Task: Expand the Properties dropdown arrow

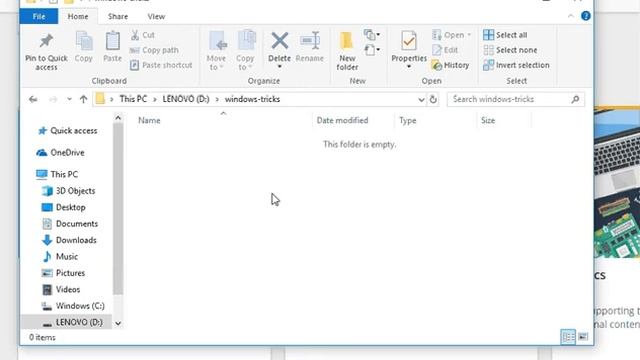Action: pos(409,67)
